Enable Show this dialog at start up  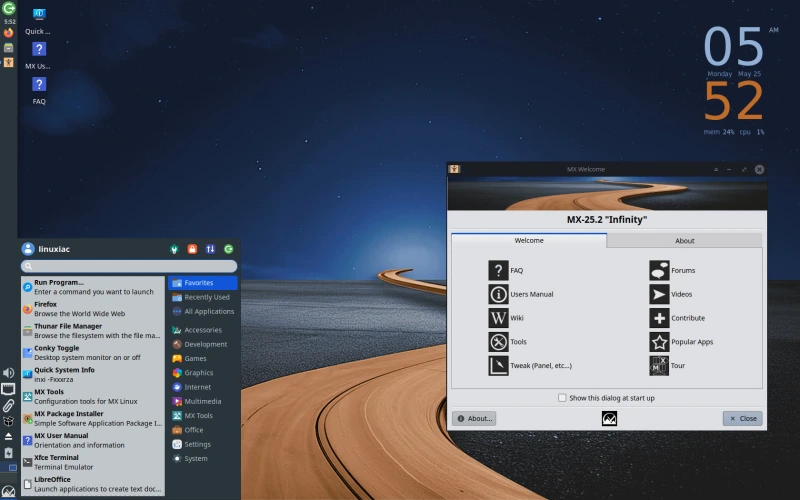(x=562, y=398)
